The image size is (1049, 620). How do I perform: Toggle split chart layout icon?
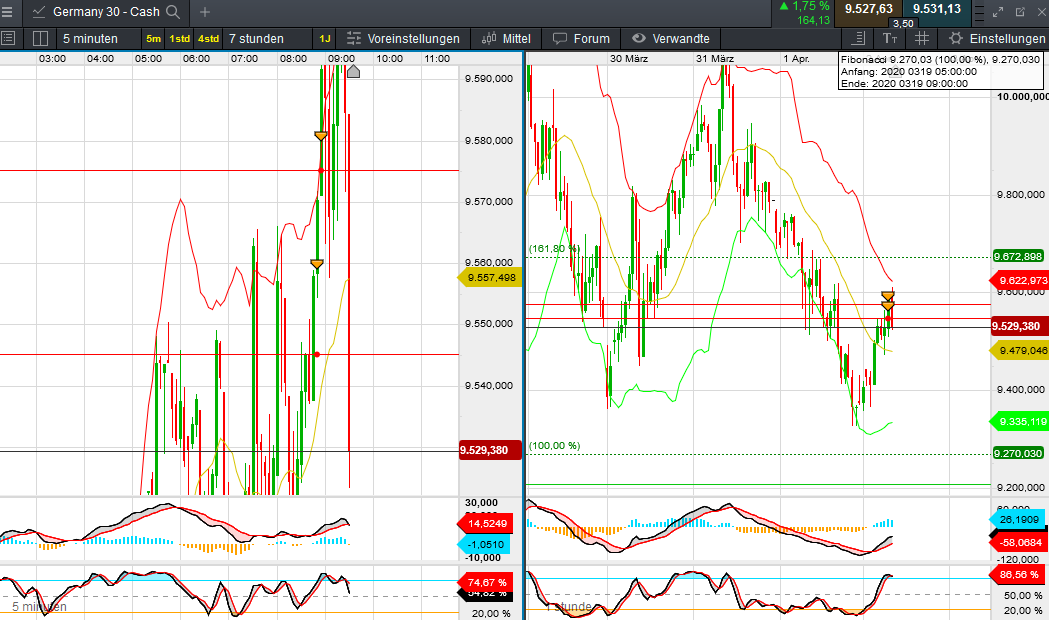(40, 38)
